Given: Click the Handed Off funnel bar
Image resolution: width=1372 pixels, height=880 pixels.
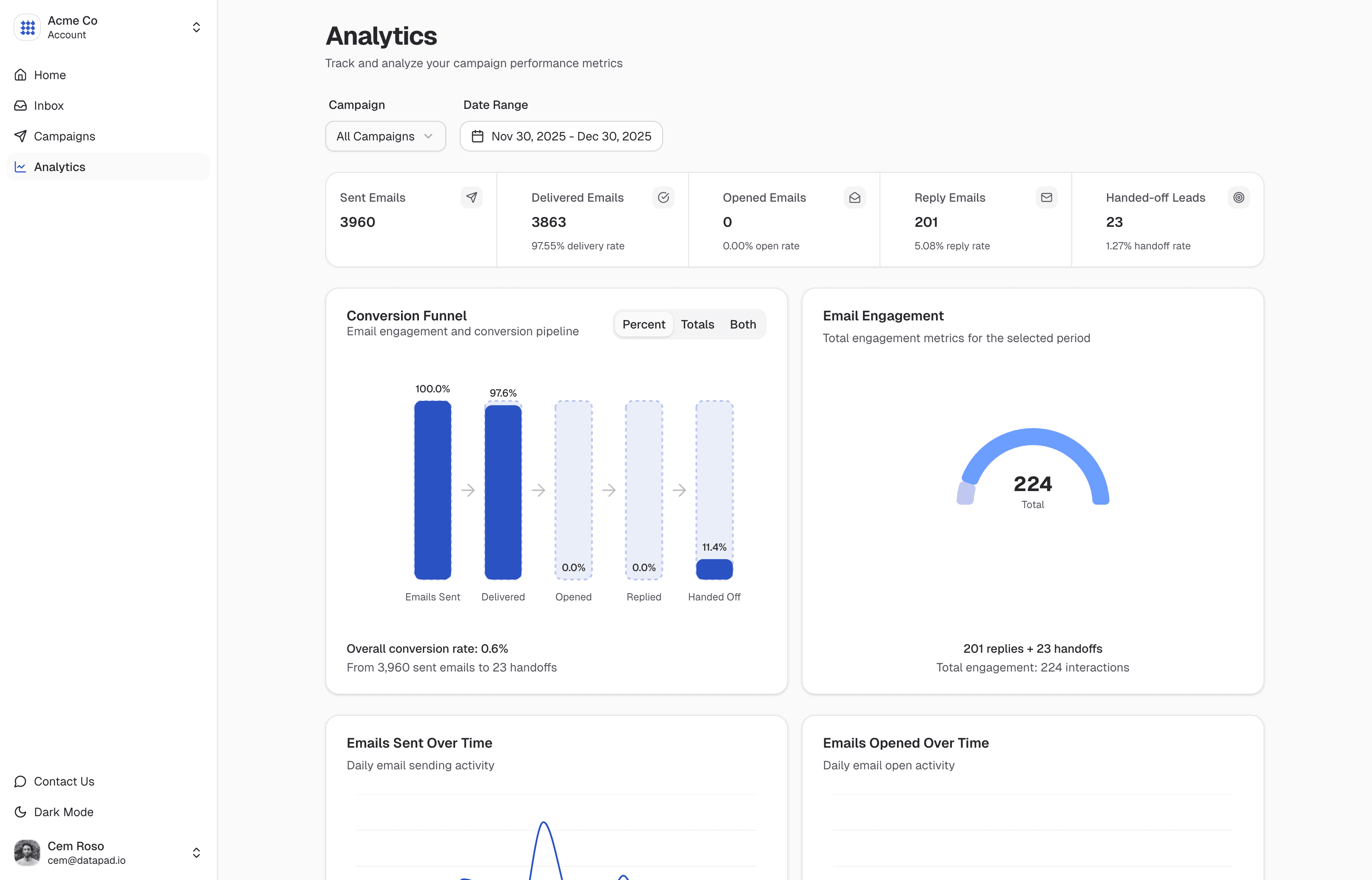Looking at the screenshot, I should (x=714, y=569).
